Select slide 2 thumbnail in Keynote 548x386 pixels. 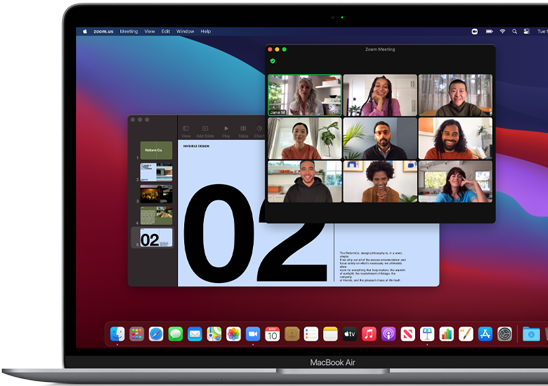[156, 172]
